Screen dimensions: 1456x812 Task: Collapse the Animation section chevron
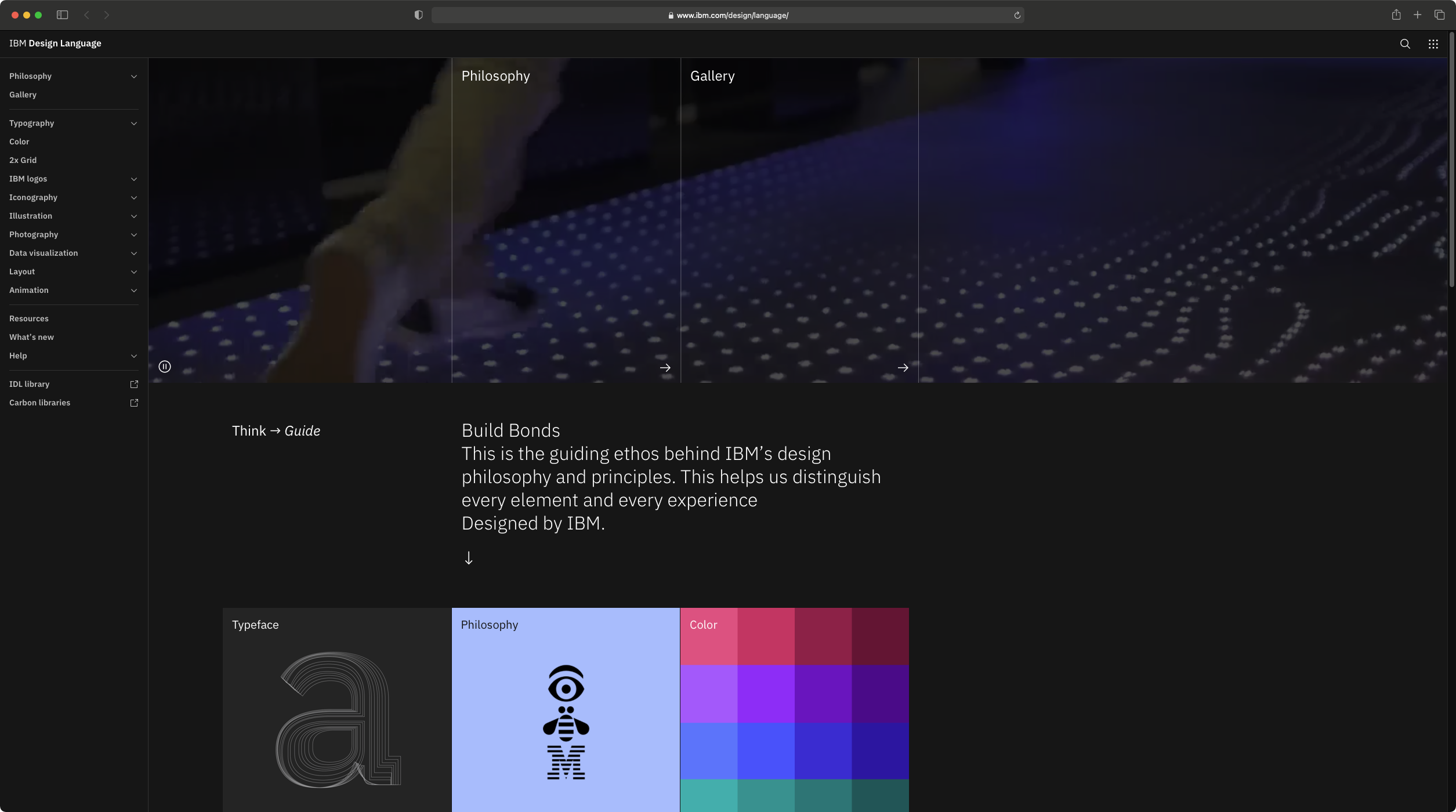click(134, 290)
